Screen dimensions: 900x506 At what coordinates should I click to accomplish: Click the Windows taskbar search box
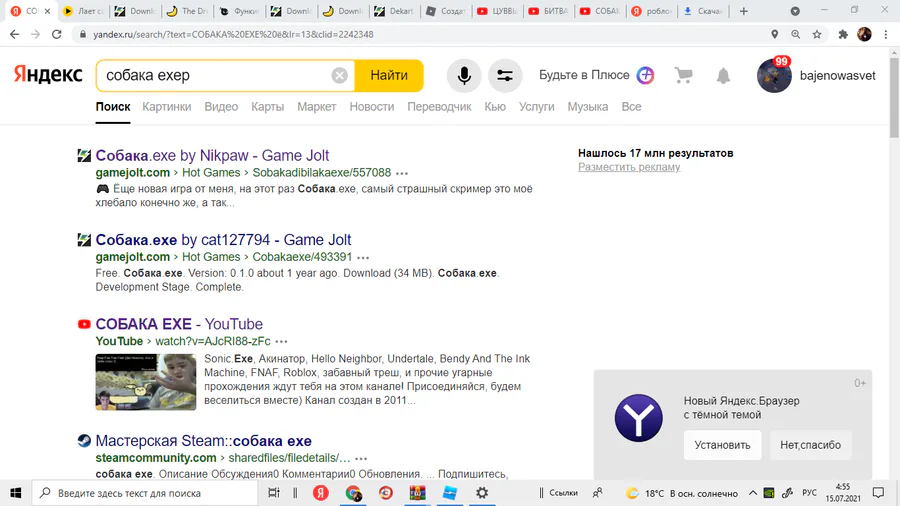(x=145, y=493)
